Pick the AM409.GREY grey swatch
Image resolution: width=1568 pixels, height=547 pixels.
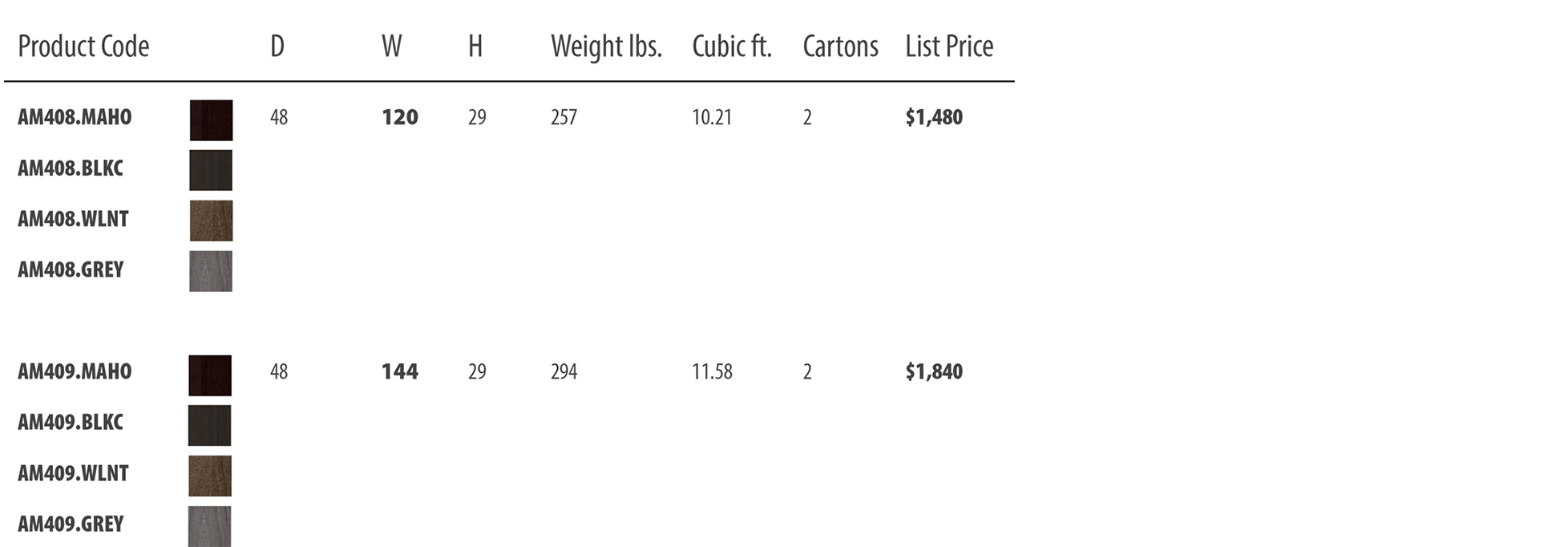click(210, 526)
